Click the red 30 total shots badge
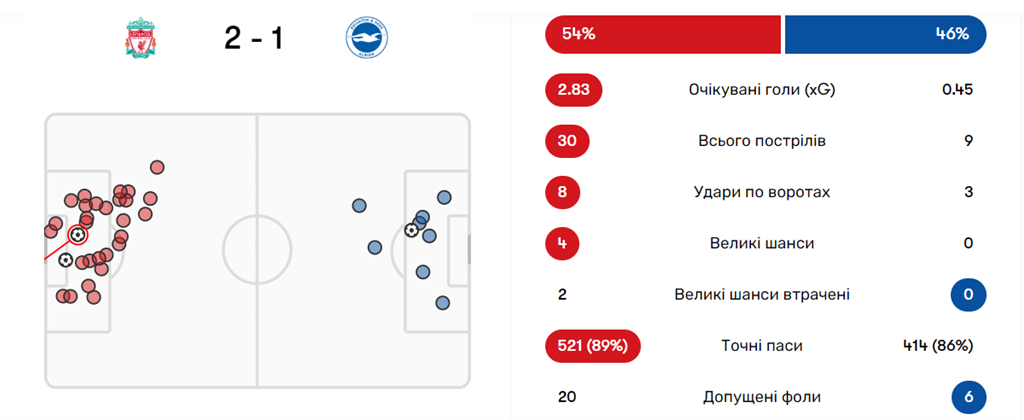Viewport: 1024px width, 420px height. (x=567, y=141)
